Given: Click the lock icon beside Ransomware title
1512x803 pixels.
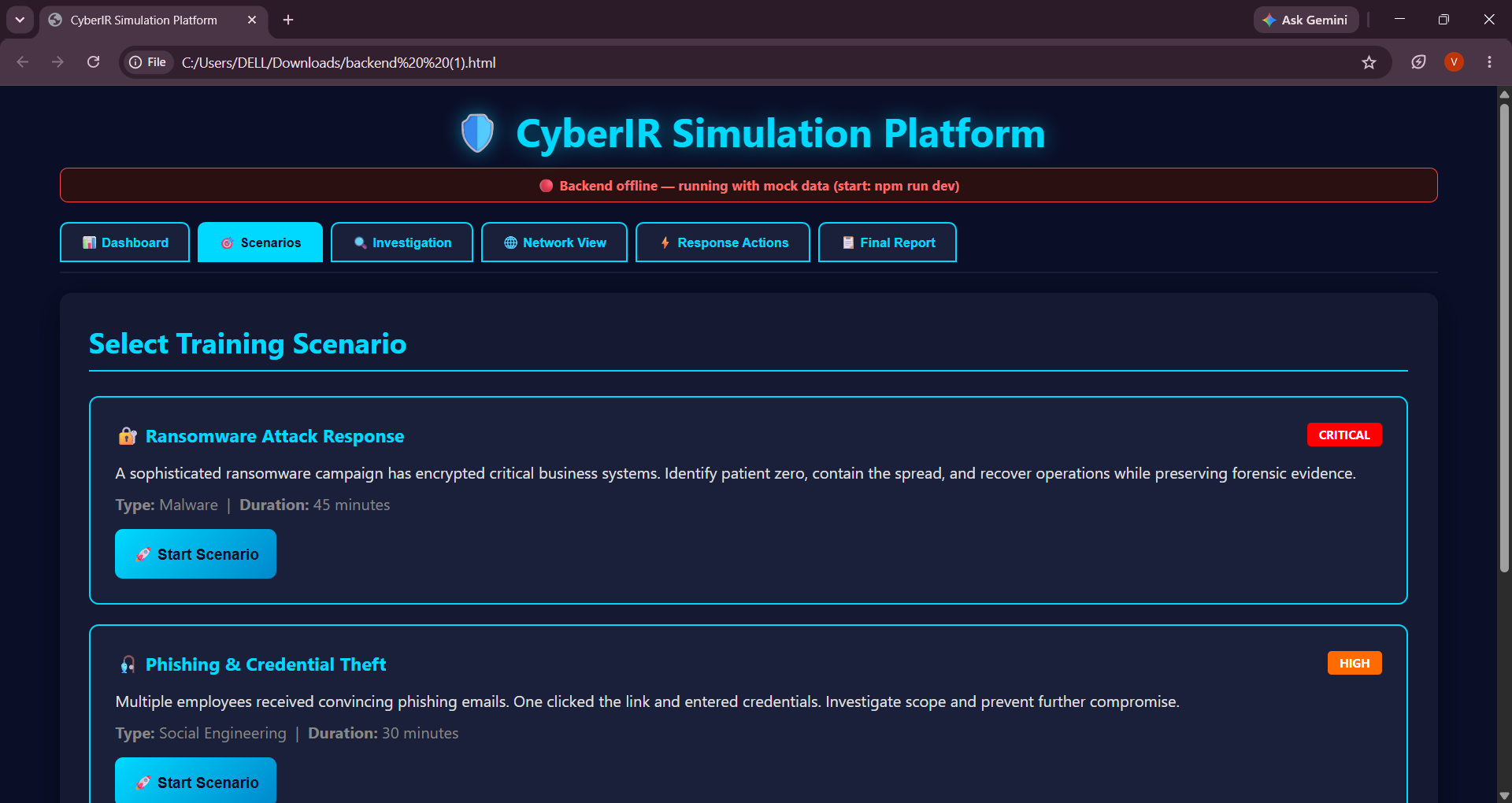Looking at the screenshot, I should (x=127, y=436).
